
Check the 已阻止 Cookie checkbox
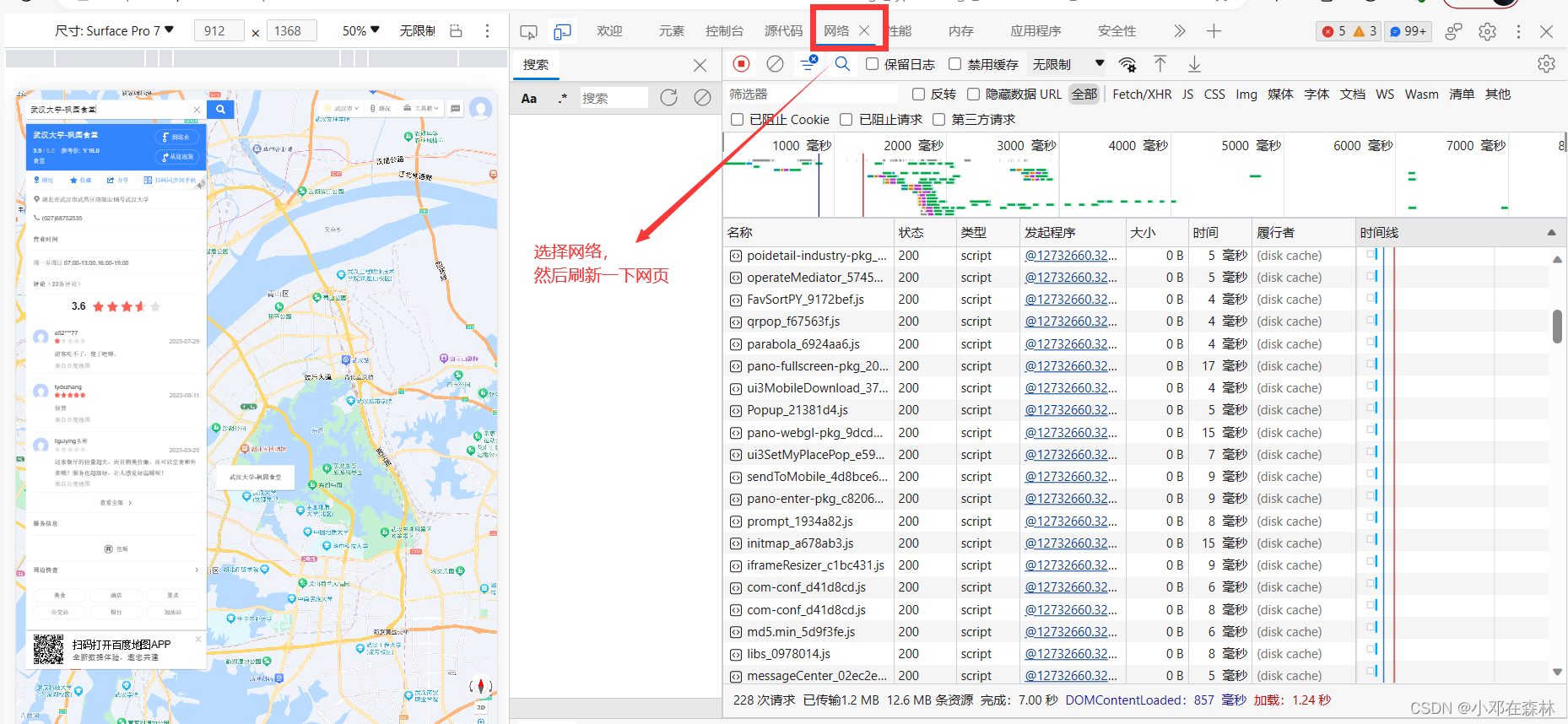(x=737, y=120)
